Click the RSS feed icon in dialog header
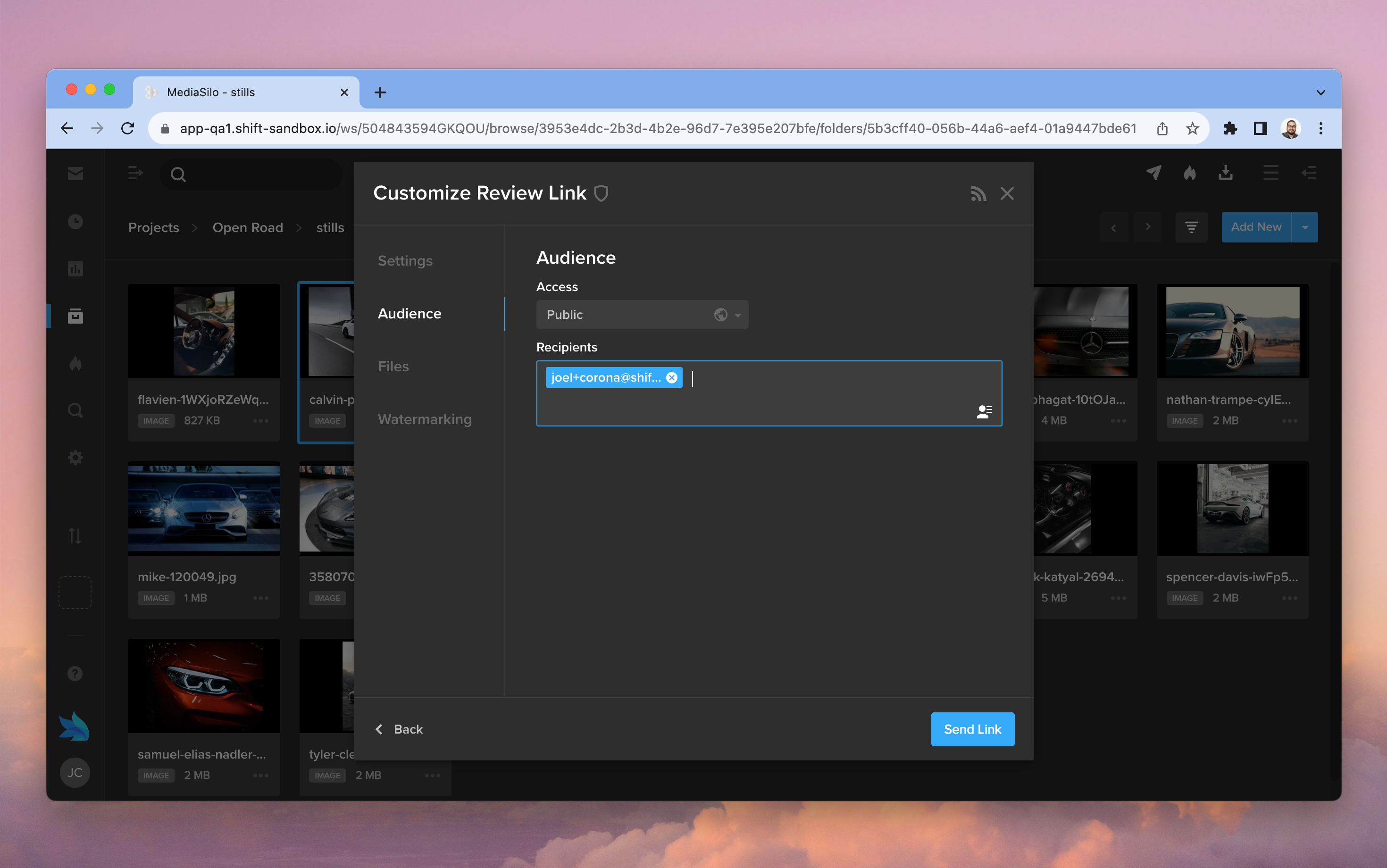The width and height of the screenshot is (1387, 868). pyautogui.click(x=978, y=193)
